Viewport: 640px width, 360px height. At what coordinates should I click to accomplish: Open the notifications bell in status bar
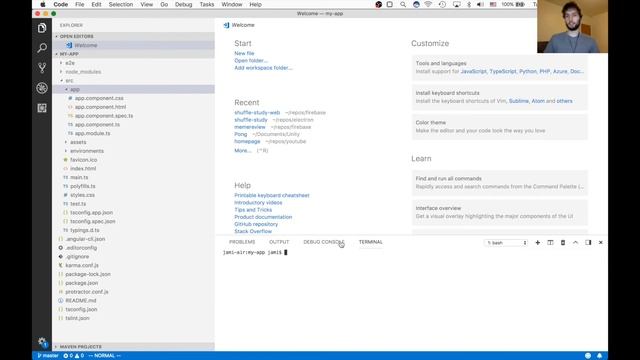click(x=600, y=356)
